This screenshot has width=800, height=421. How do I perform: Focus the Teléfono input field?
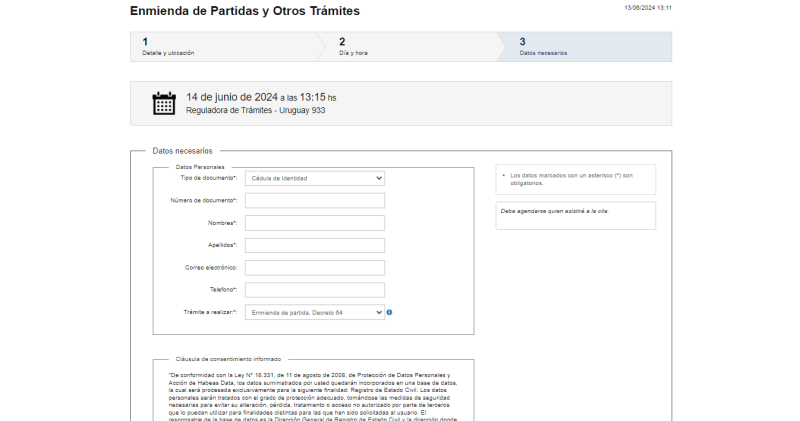click(314, 290)
